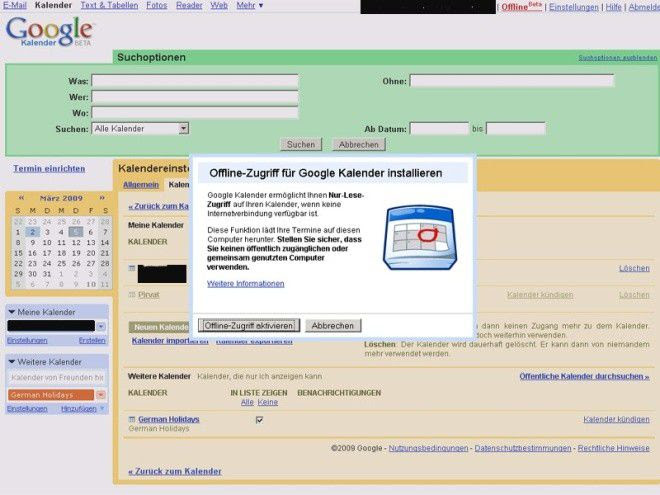Open Nutzungsbedingungen footer link
Screen dimensions: 660x495
click(x=428, y=448)
